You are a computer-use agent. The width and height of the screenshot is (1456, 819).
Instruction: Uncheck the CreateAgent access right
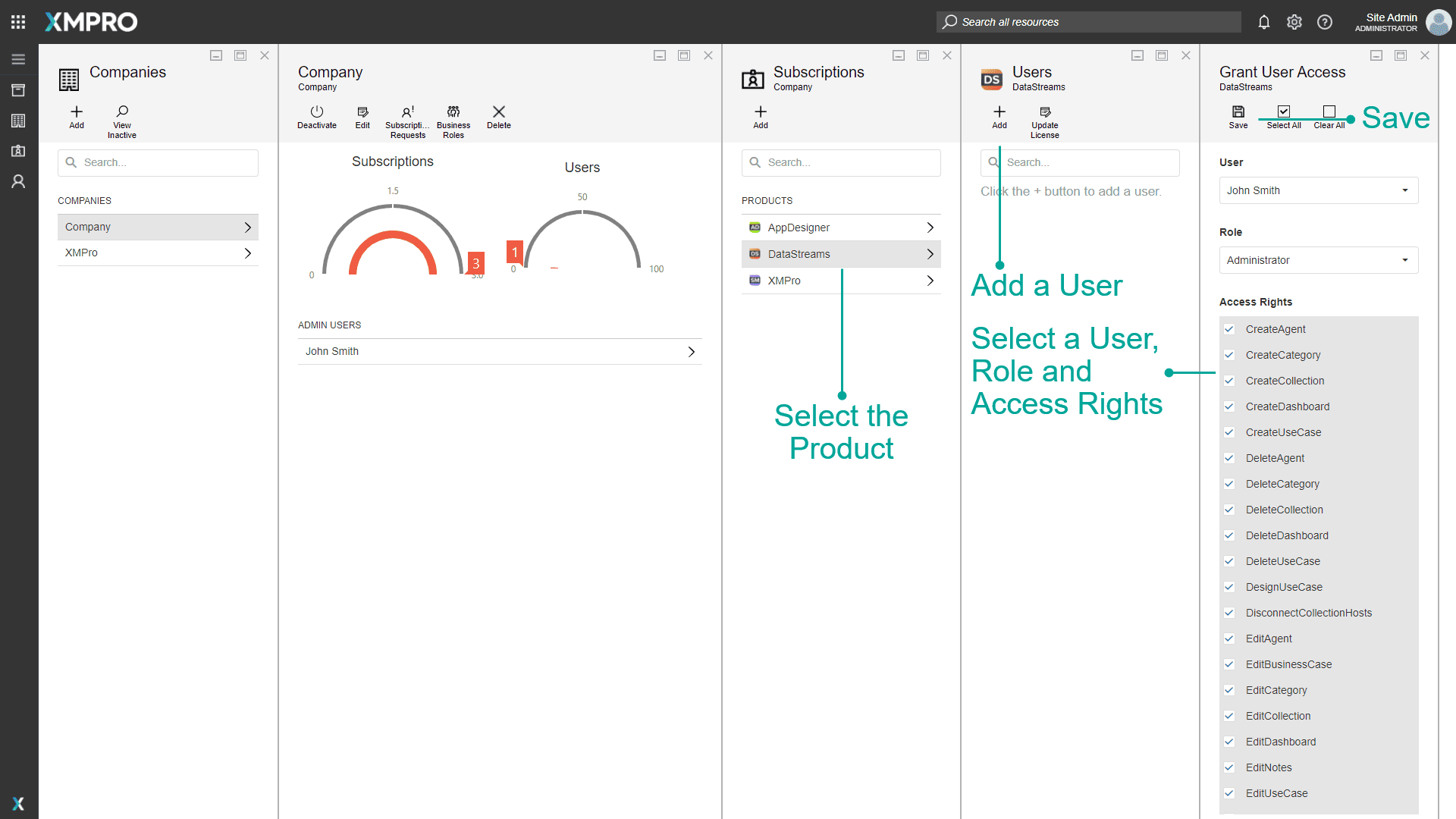point(1229,329)
